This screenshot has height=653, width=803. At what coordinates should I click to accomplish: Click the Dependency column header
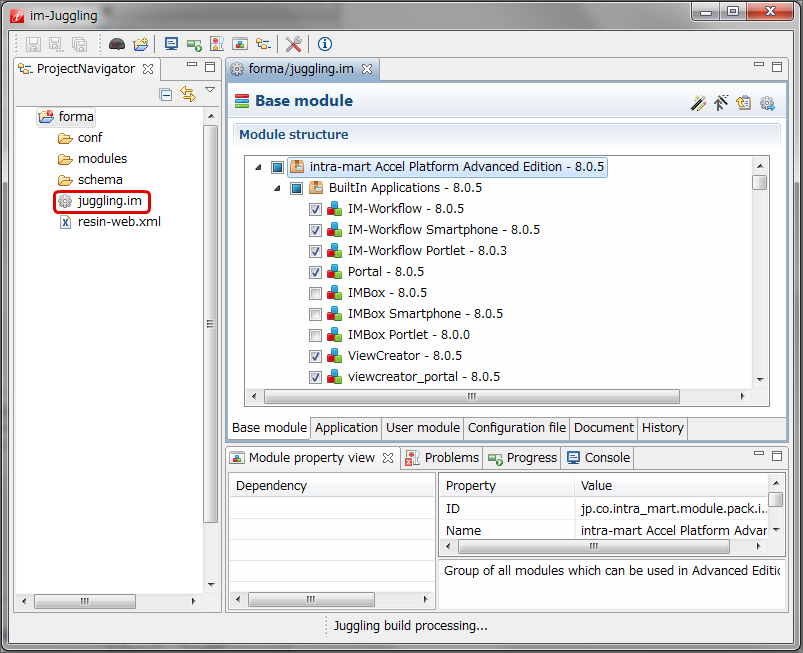coord(332,486)
